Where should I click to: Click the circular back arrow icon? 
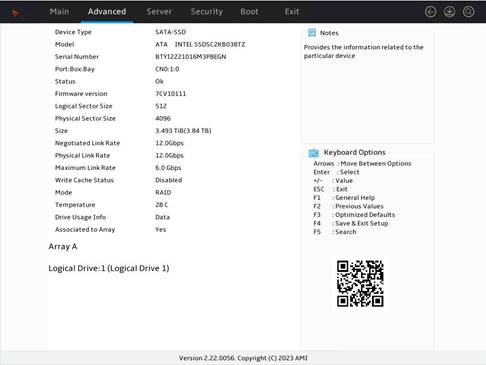point(430,12)
